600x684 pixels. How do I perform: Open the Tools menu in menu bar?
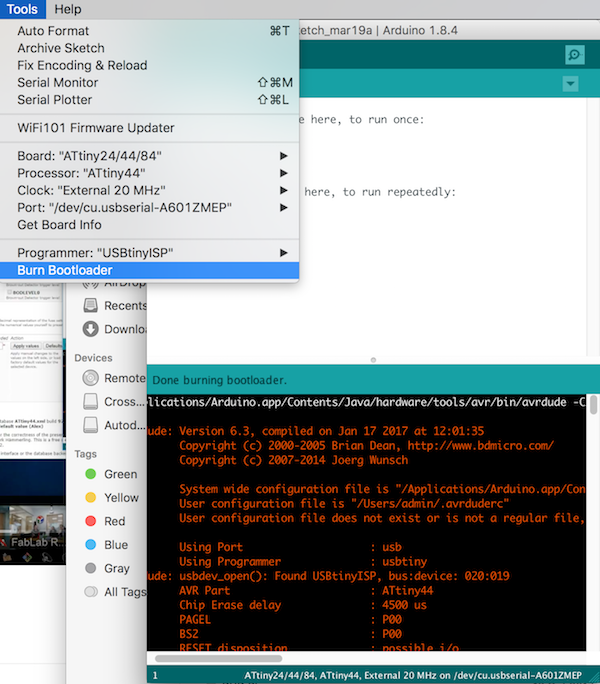click(x=22, y=9)
